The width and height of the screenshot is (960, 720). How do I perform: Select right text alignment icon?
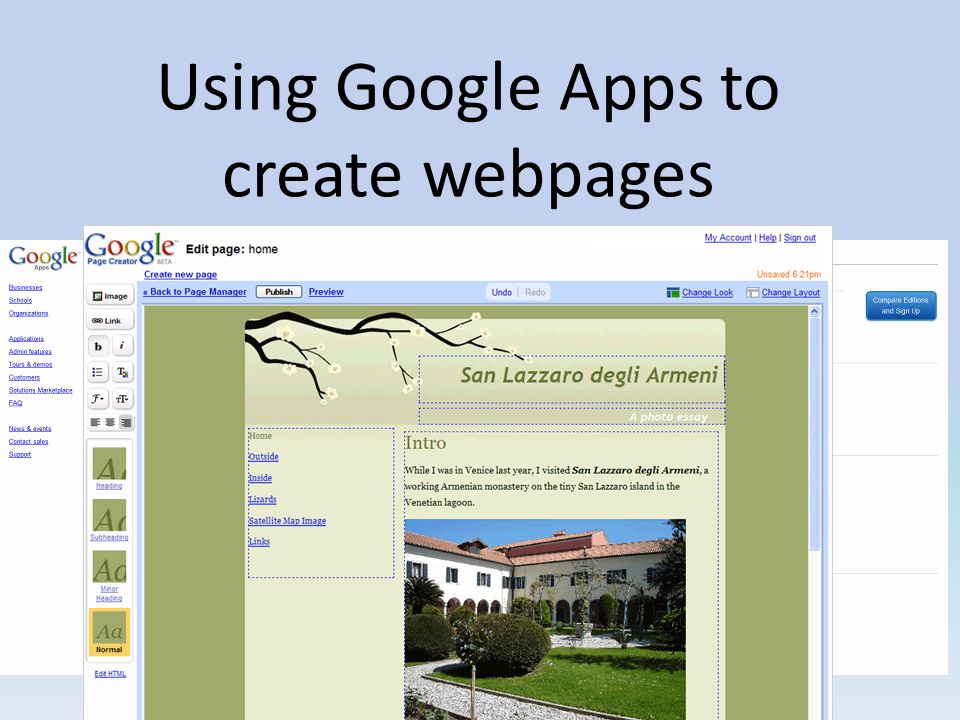[x=126, y=422]
